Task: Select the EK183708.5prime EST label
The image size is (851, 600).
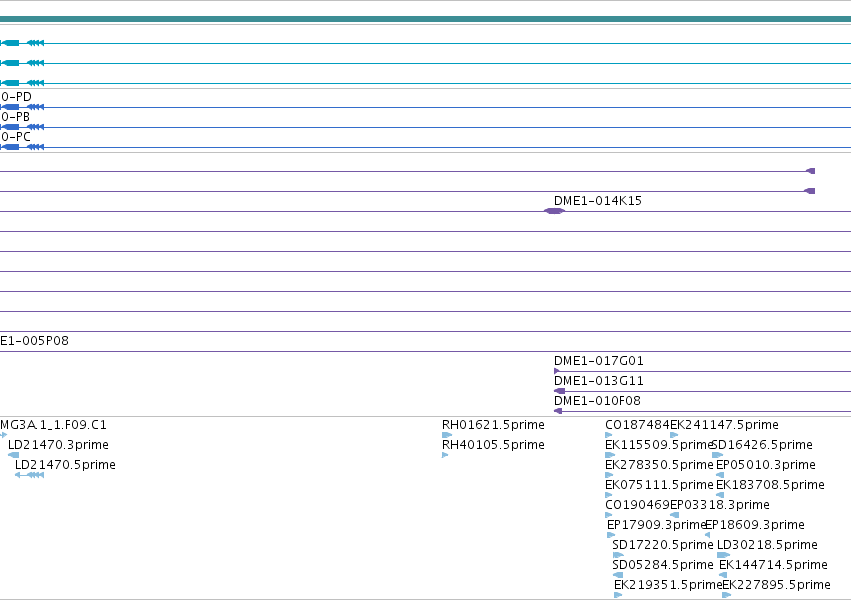Action: pyautogui.click(x=770, y=485)
